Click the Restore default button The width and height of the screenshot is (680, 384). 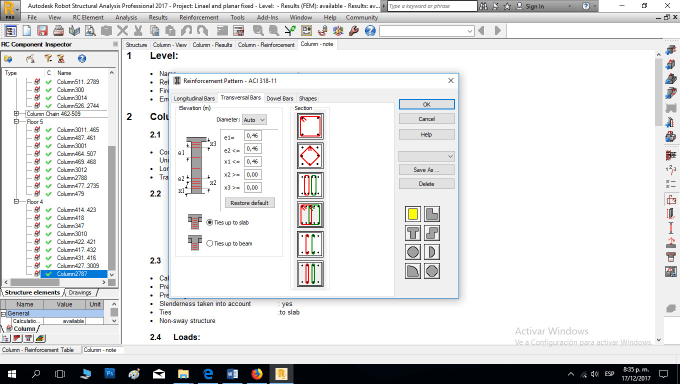pyautogui.click(x=250, y=203)
